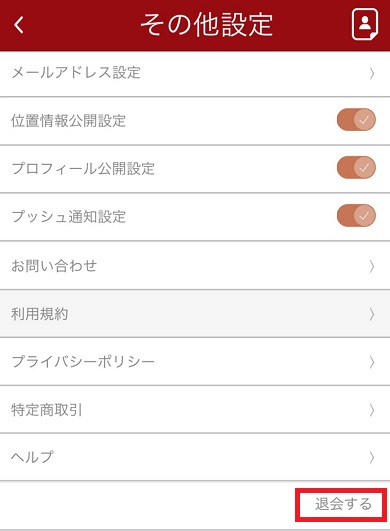Tap the その他設定 header title

(207, 25)
